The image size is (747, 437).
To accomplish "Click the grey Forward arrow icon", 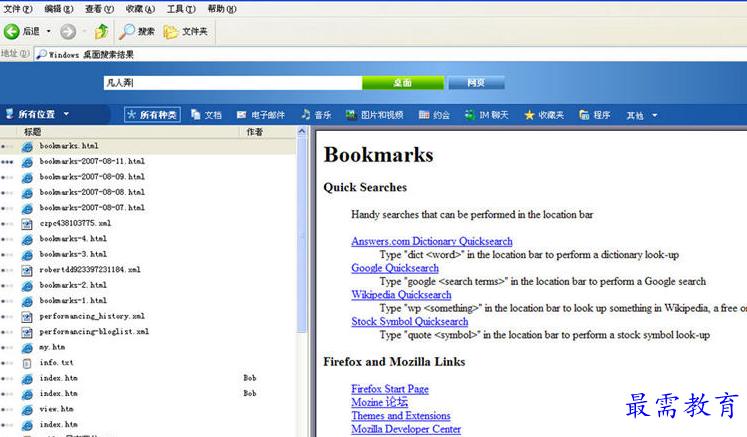I will tap(68, 31).
